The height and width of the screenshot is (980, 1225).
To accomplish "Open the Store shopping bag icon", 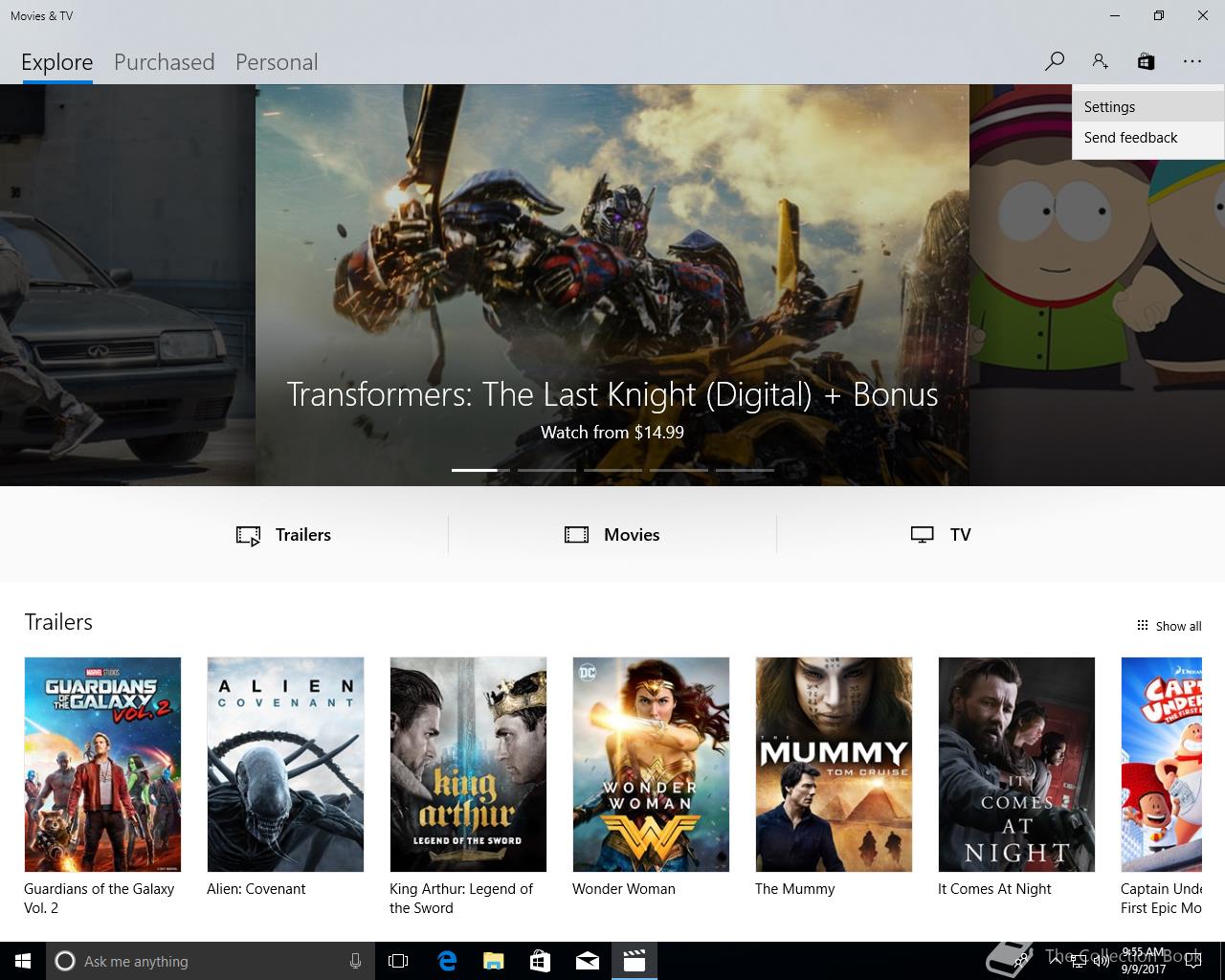I will [x=1146, y=61].
